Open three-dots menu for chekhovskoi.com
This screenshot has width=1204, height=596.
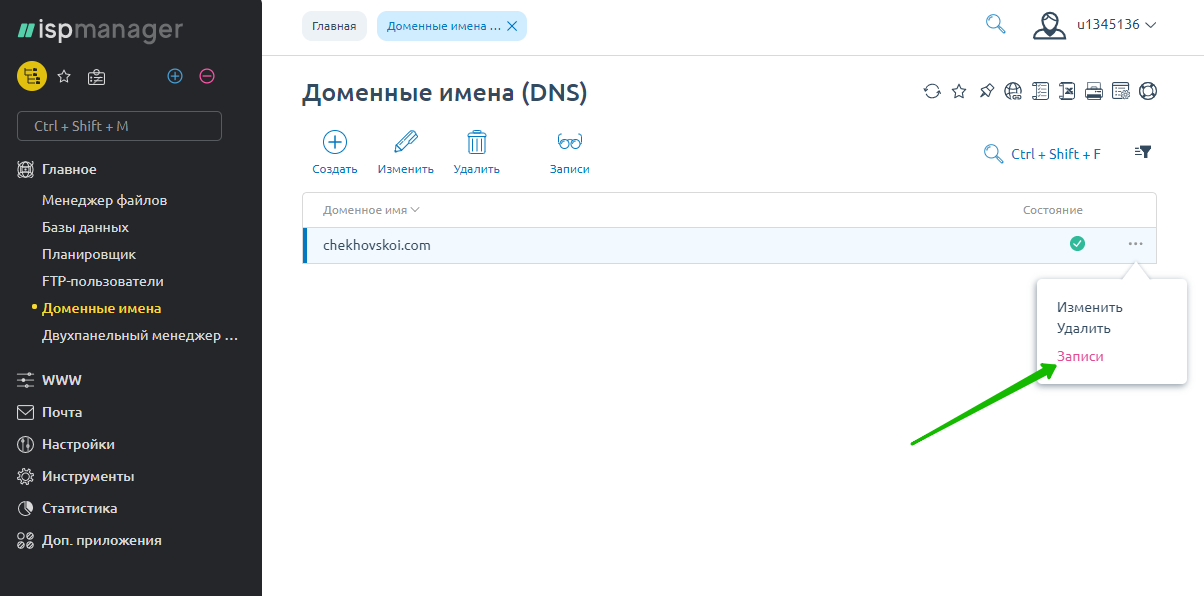[1135, 243]
